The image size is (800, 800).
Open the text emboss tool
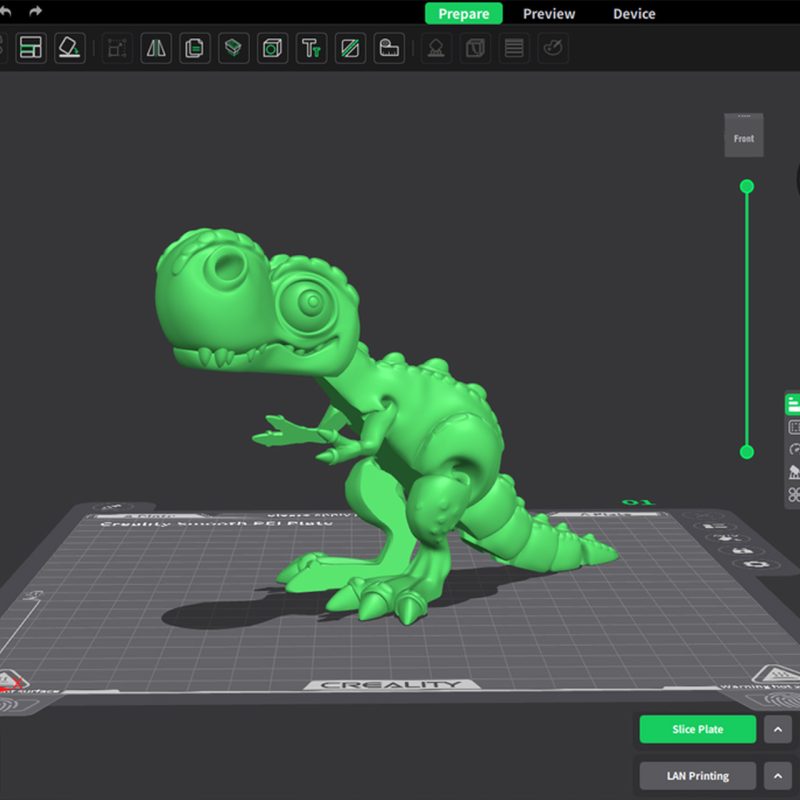pos(311,47)
